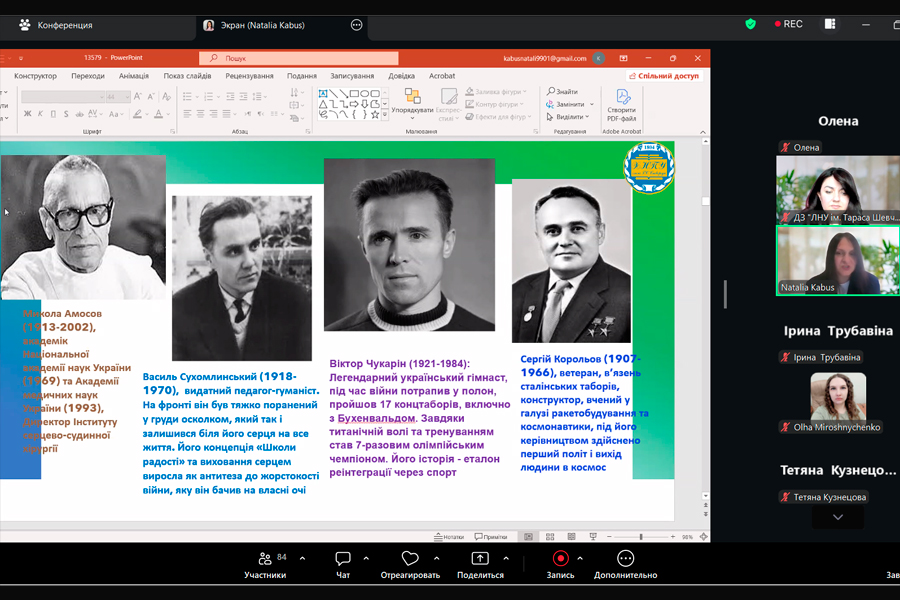Click the Отреагировать reactions heart icon
900x600 pixels.
[410, 559]
